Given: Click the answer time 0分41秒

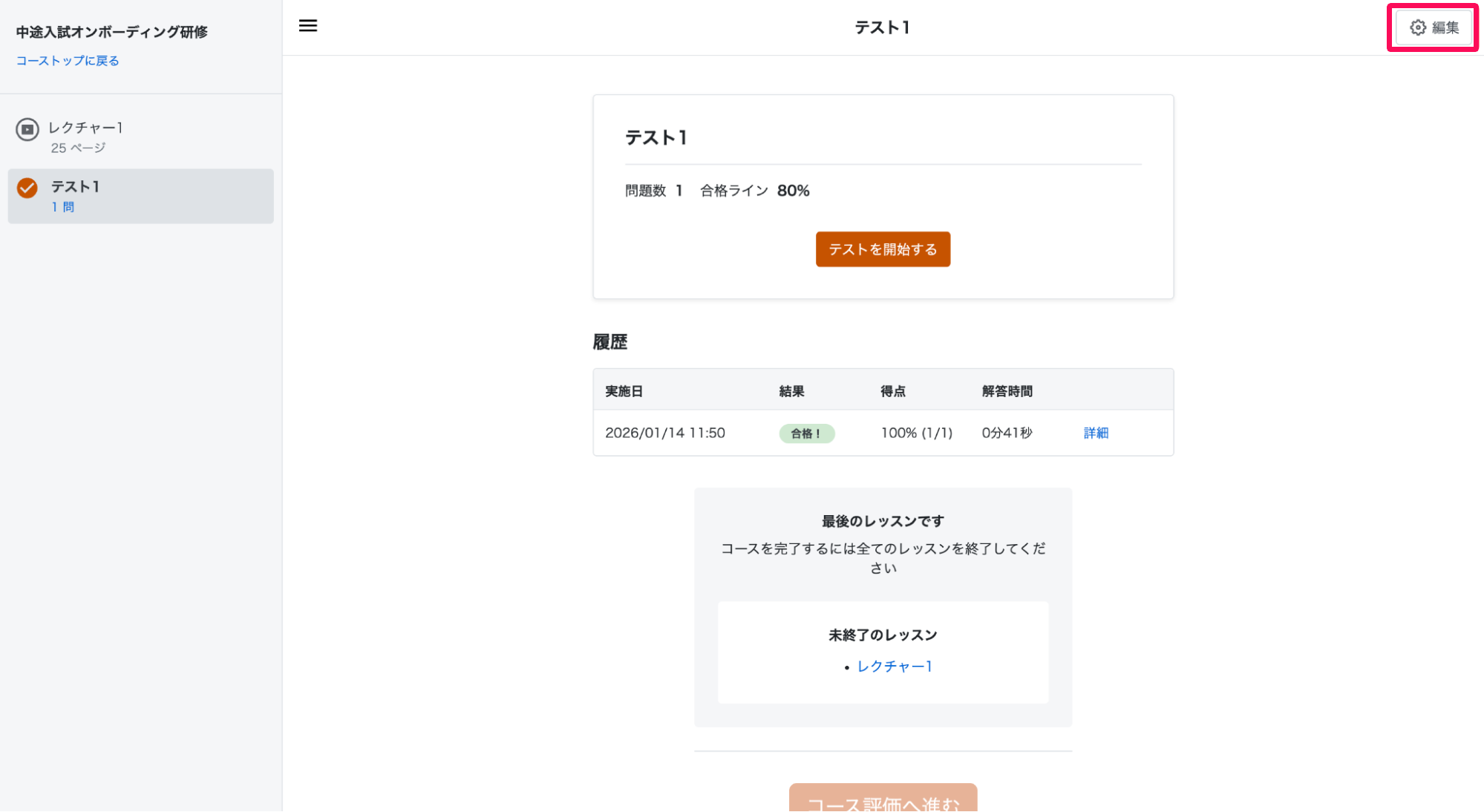Looking at the screenshot, I should [x=1006, y=433].
